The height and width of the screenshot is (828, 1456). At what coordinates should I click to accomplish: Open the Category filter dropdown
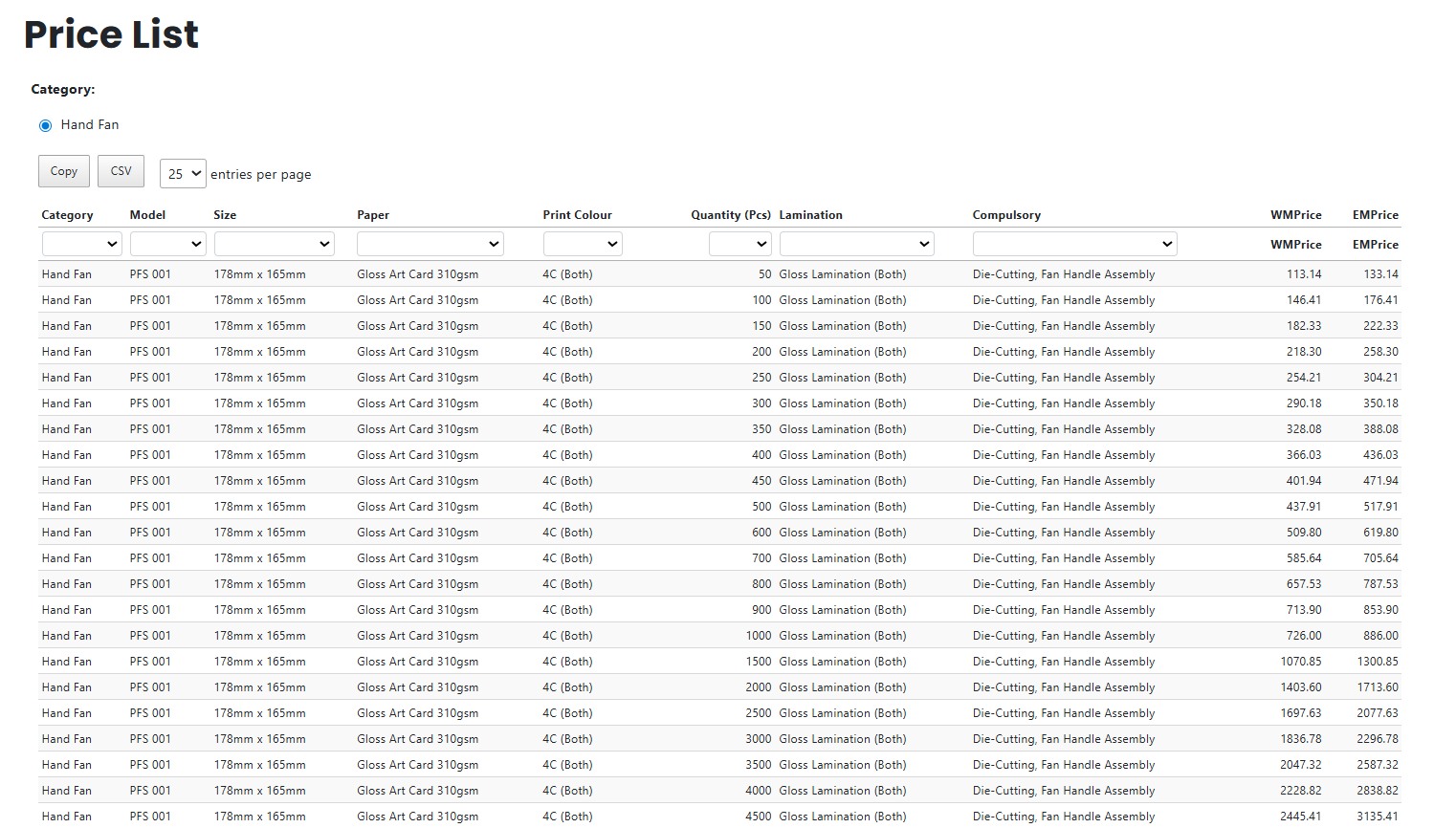click(81, 245)
